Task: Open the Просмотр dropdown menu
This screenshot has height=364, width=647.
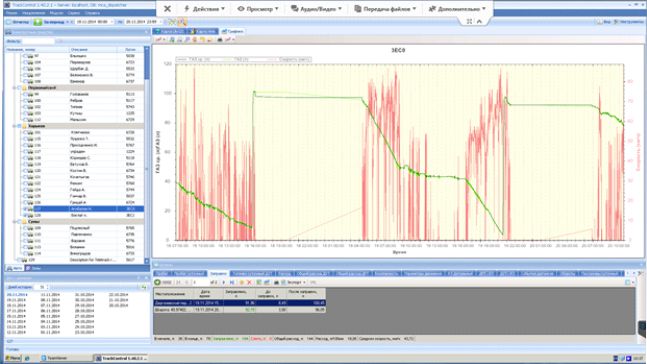Action: [258, 8]
